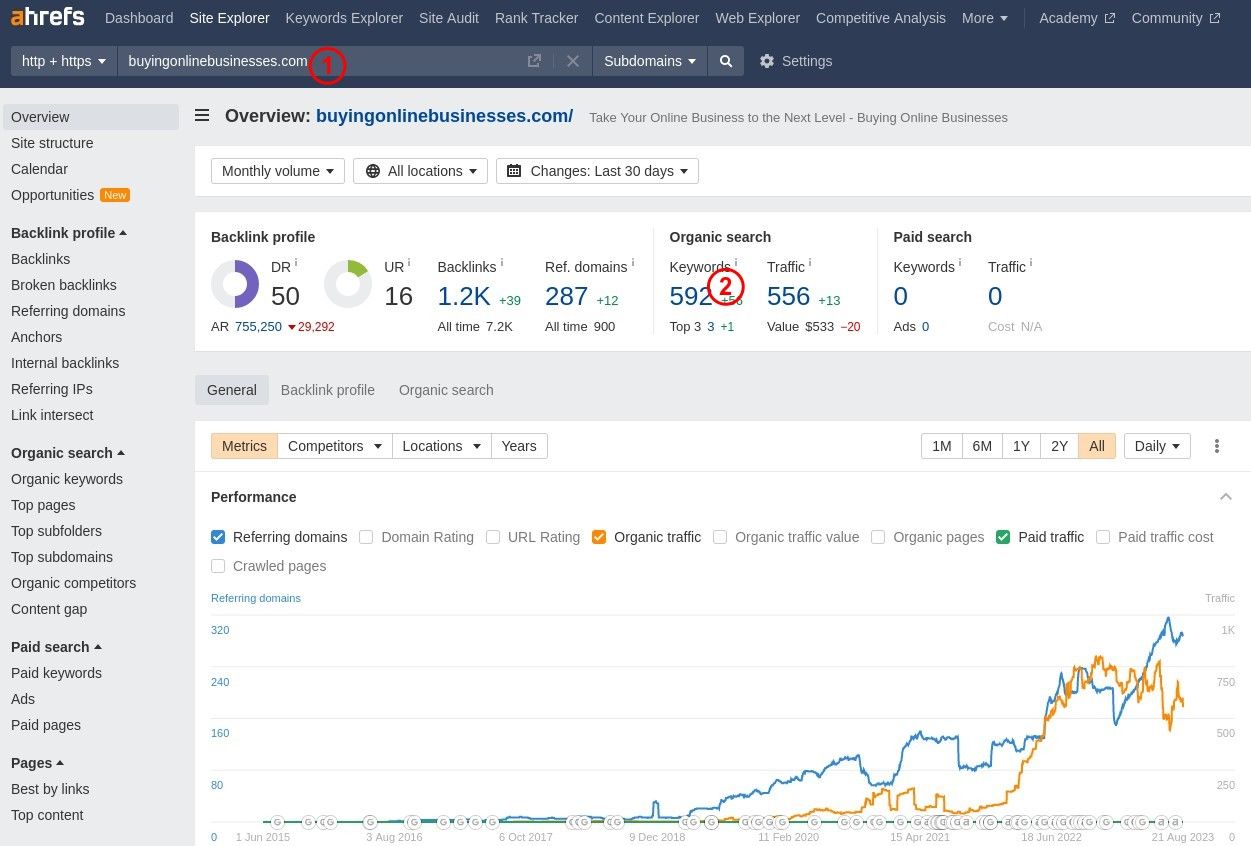Open Content Explorer
The width and height of the screenshot is (1251, 846).
(647, 18)
